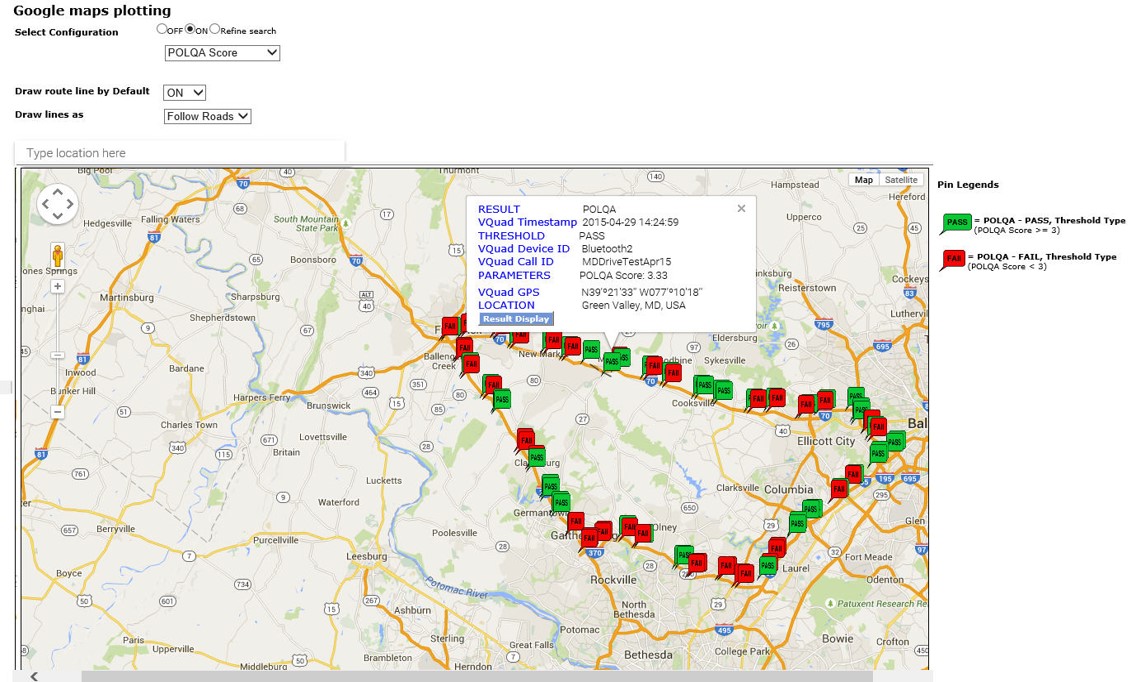The image size is (1136, 682).
Task: Click the Street View pegman icon
Action: pos(57,255)
